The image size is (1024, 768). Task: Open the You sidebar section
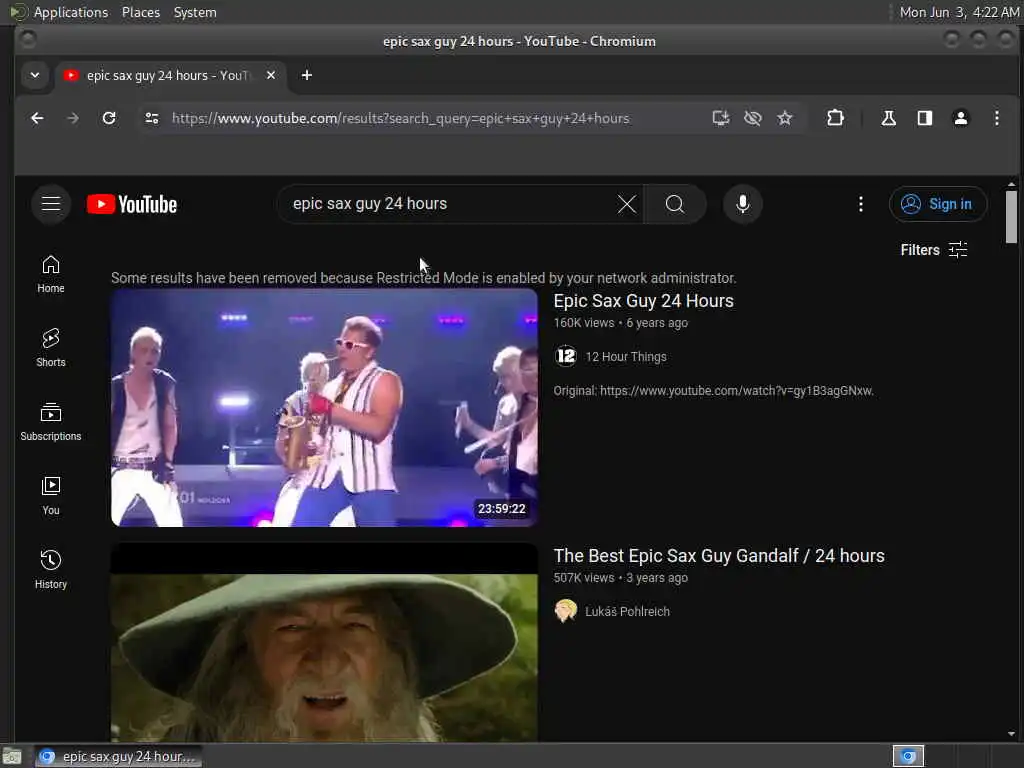tap(51, 496)
